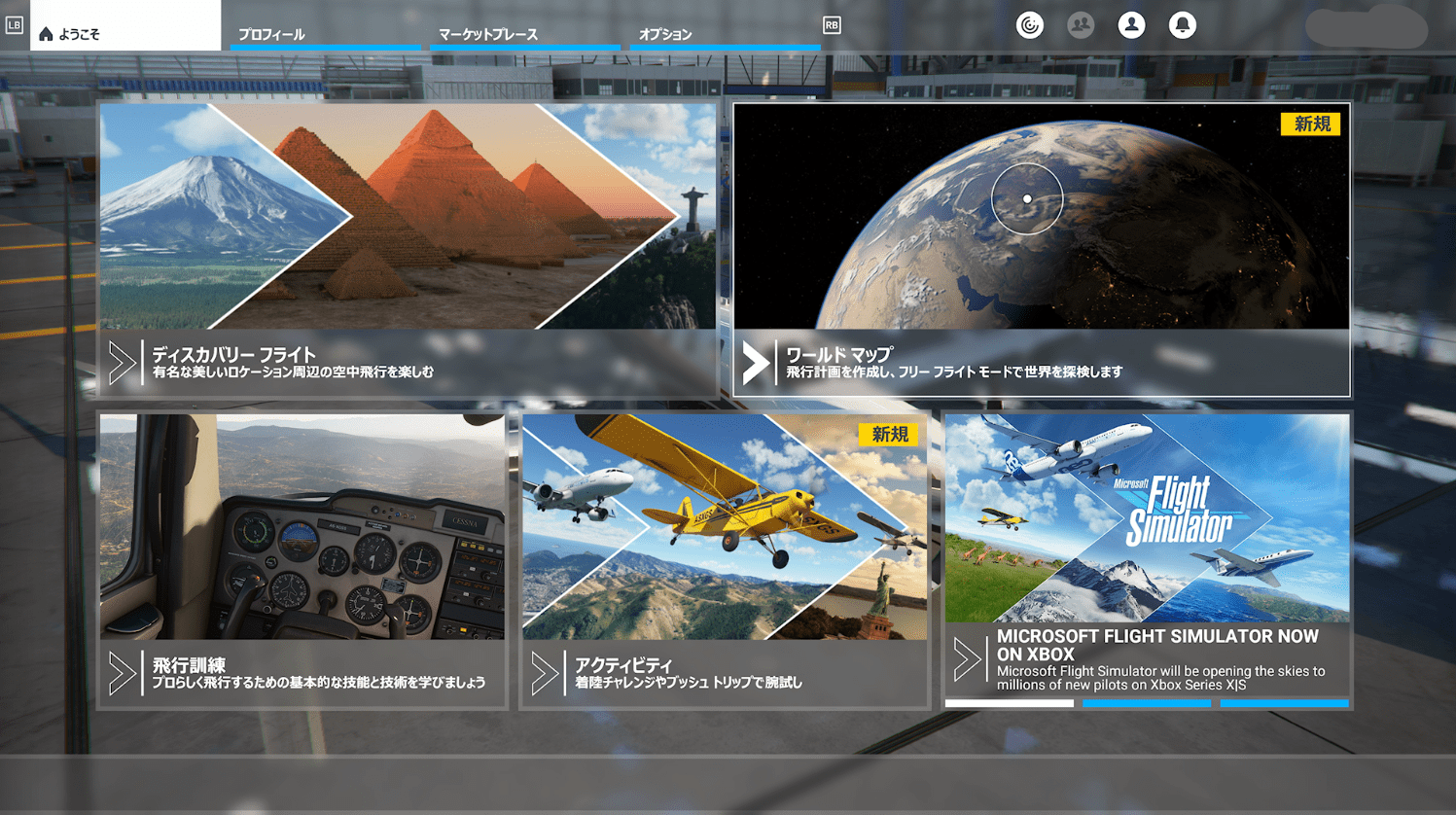Click the spiral activity icon in top bar
Screen dimensions: 1456x815
[x=1029, y=25]
